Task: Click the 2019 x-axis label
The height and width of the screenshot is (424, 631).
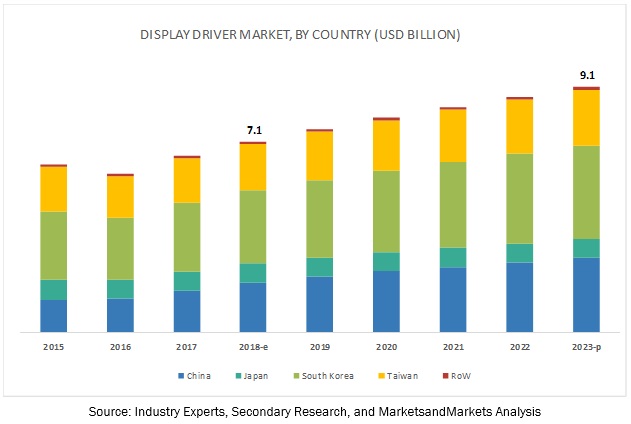Action: click(x=319, y=346)
